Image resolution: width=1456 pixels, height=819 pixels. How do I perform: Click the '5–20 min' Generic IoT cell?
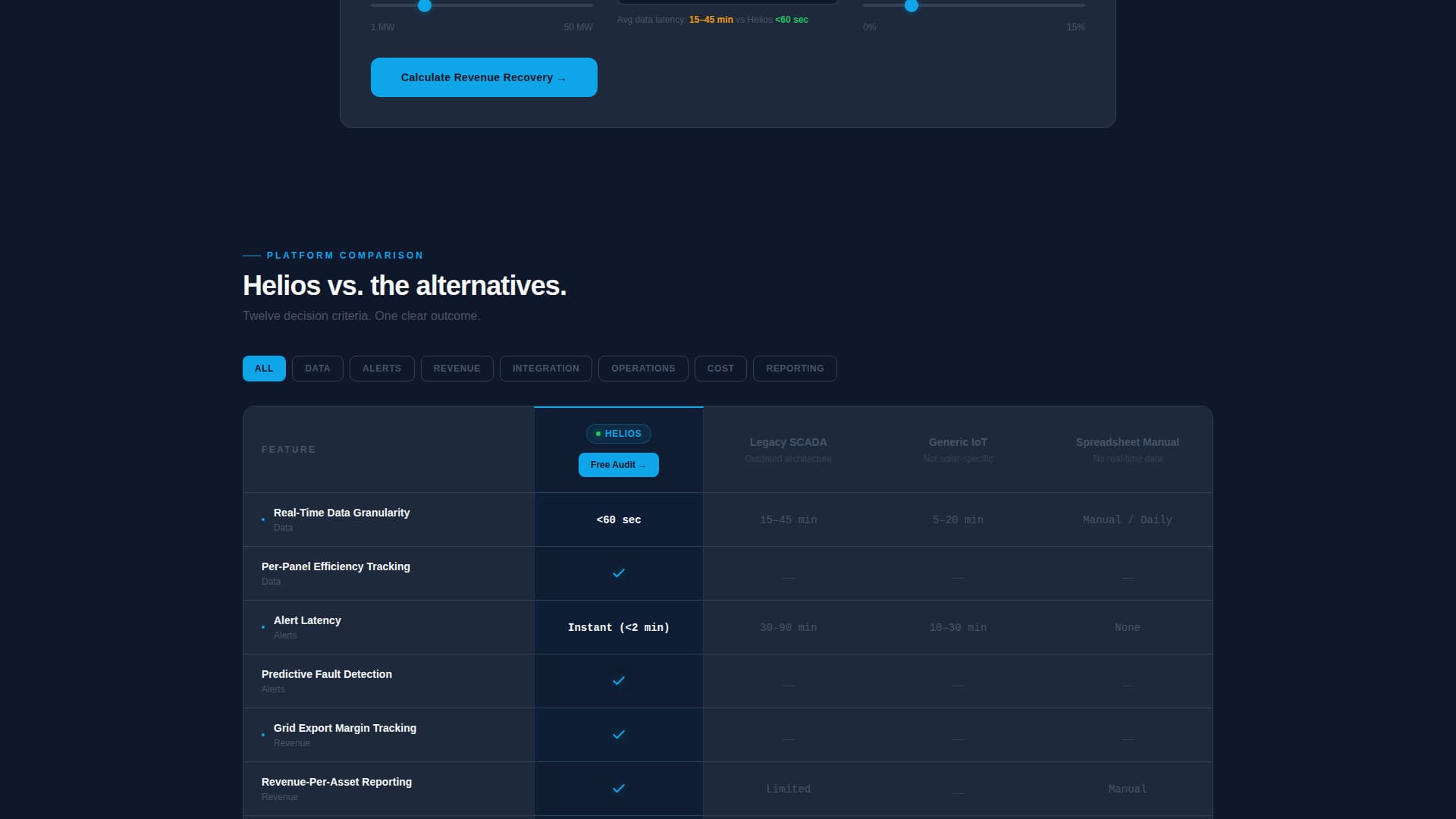click(958, 520)
